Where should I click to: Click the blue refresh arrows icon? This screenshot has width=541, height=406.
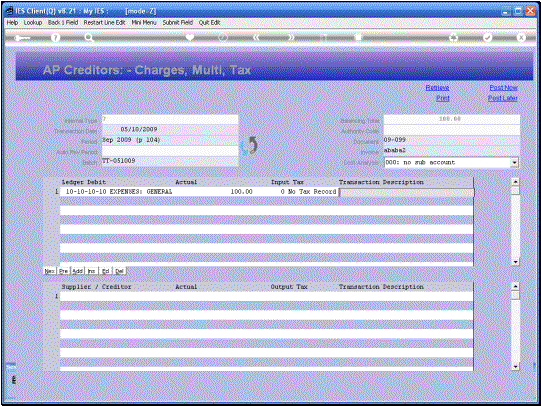point(249,146)
